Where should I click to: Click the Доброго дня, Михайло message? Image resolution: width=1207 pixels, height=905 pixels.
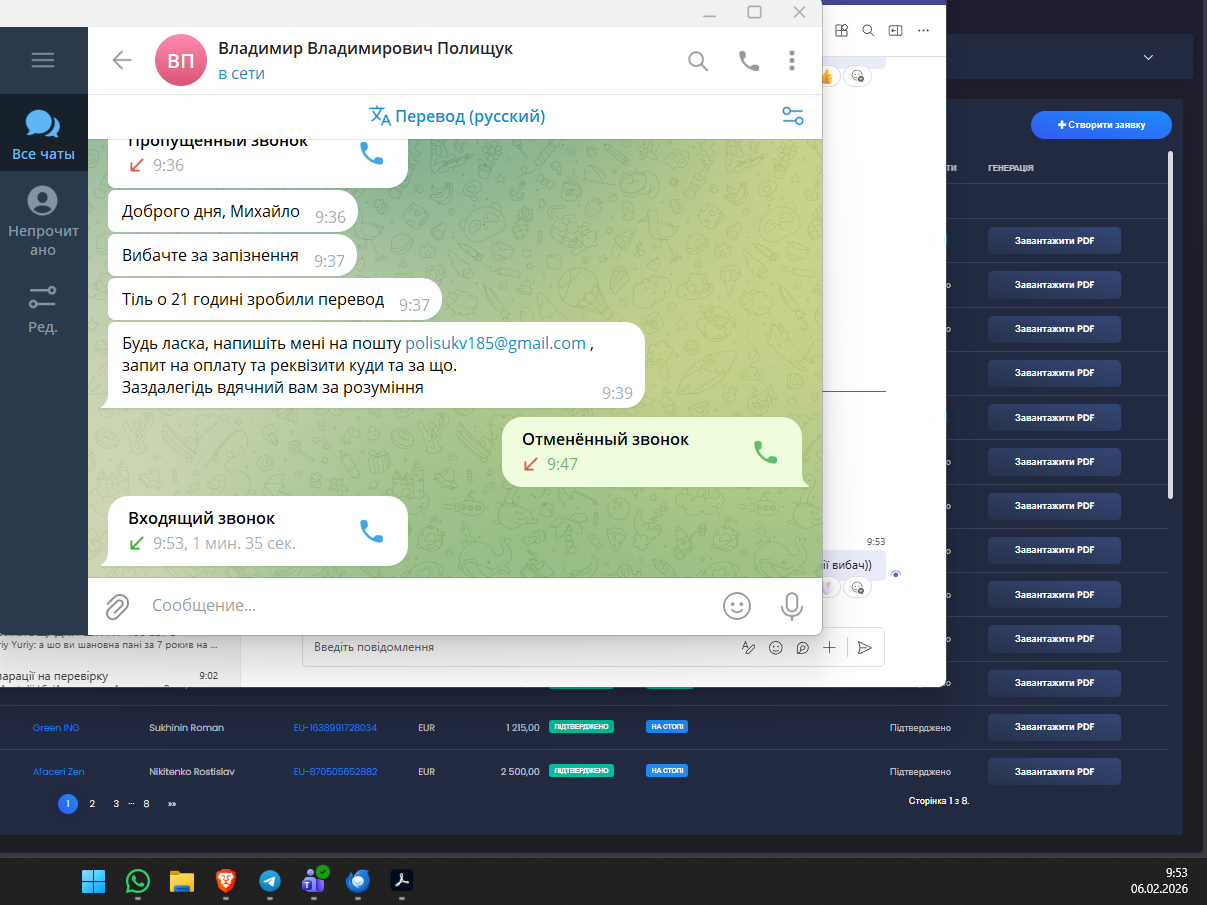[232, 212]
